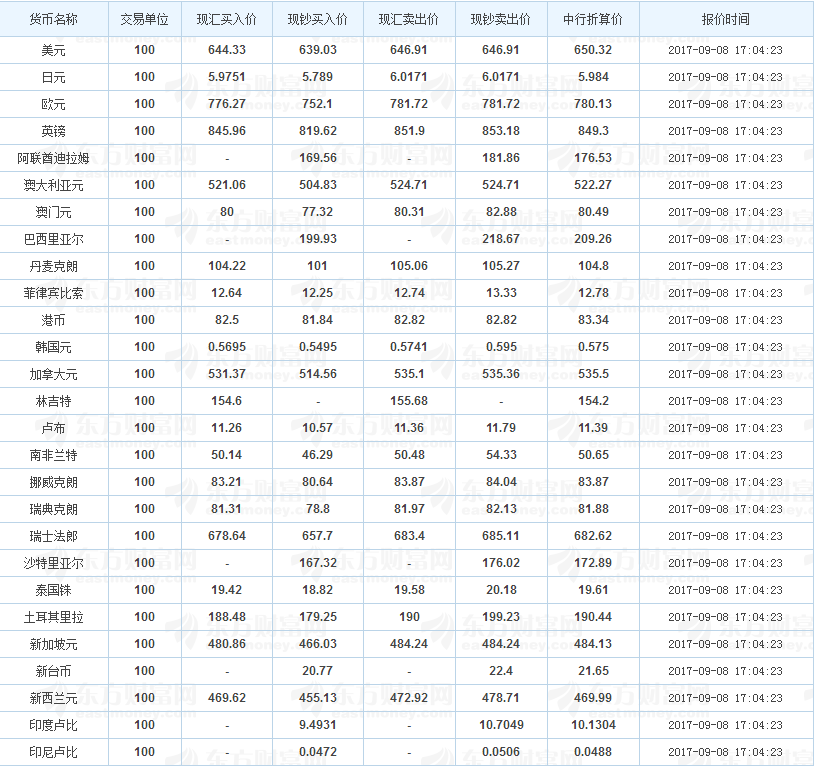Image resolution: width=815 pixels, height=767 pixels.
Task: Select the 印度卢比 currency name cell
Action: click(54, 726)
